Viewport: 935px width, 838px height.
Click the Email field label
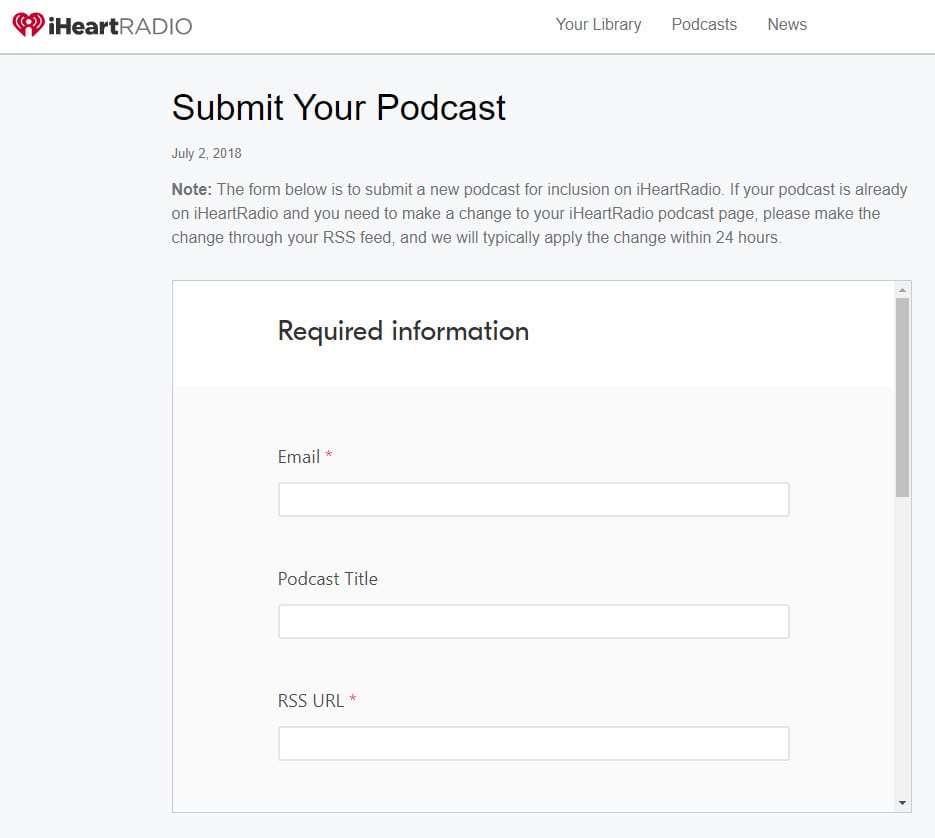(300, 456)
